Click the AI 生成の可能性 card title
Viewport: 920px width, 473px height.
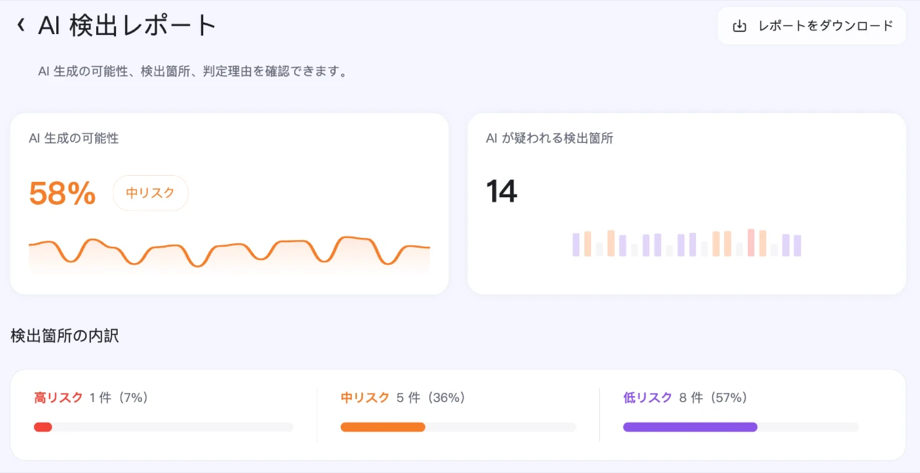[x=73, y=138]
